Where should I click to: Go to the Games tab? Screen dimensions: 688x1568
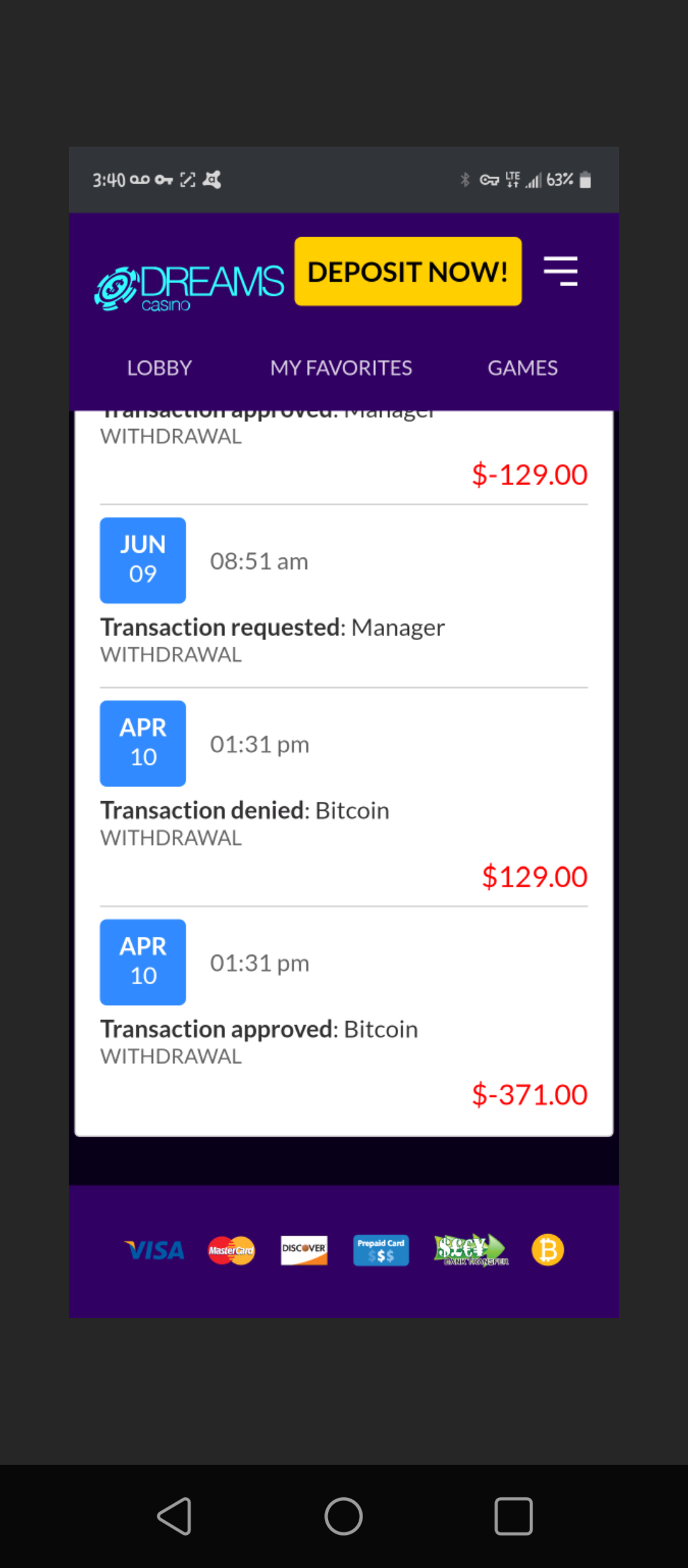522,368
